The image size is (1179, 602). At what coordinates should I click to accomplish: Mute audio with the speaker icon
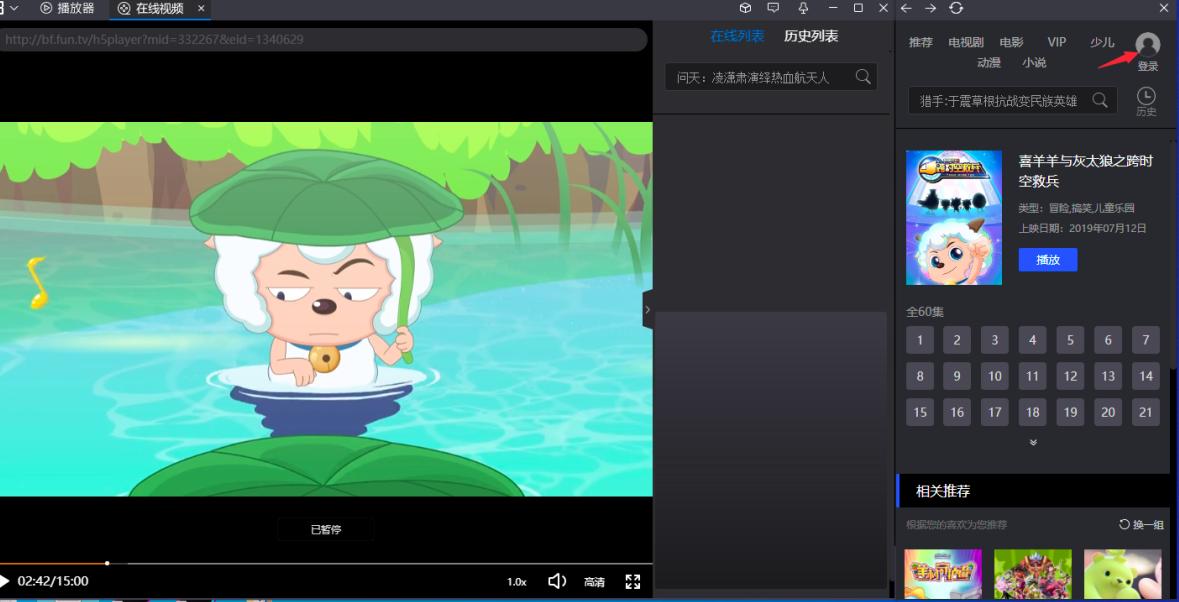[x=556, y=581]
